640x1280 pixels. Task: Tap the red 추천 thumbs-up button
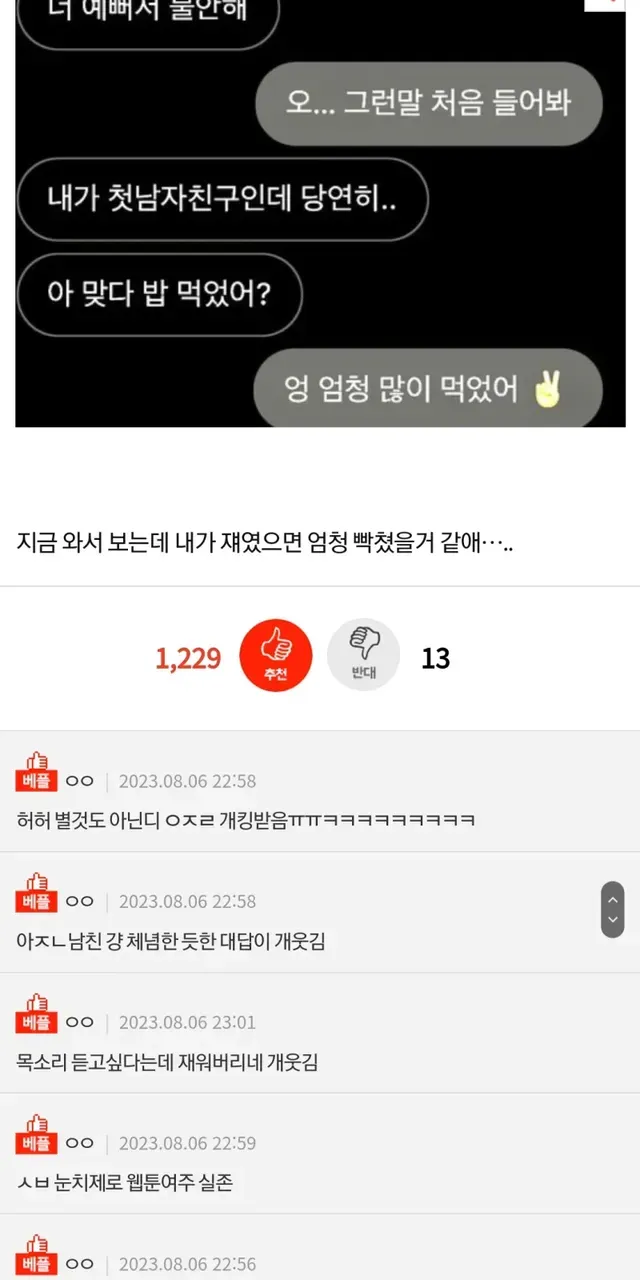tap(275, 654)
